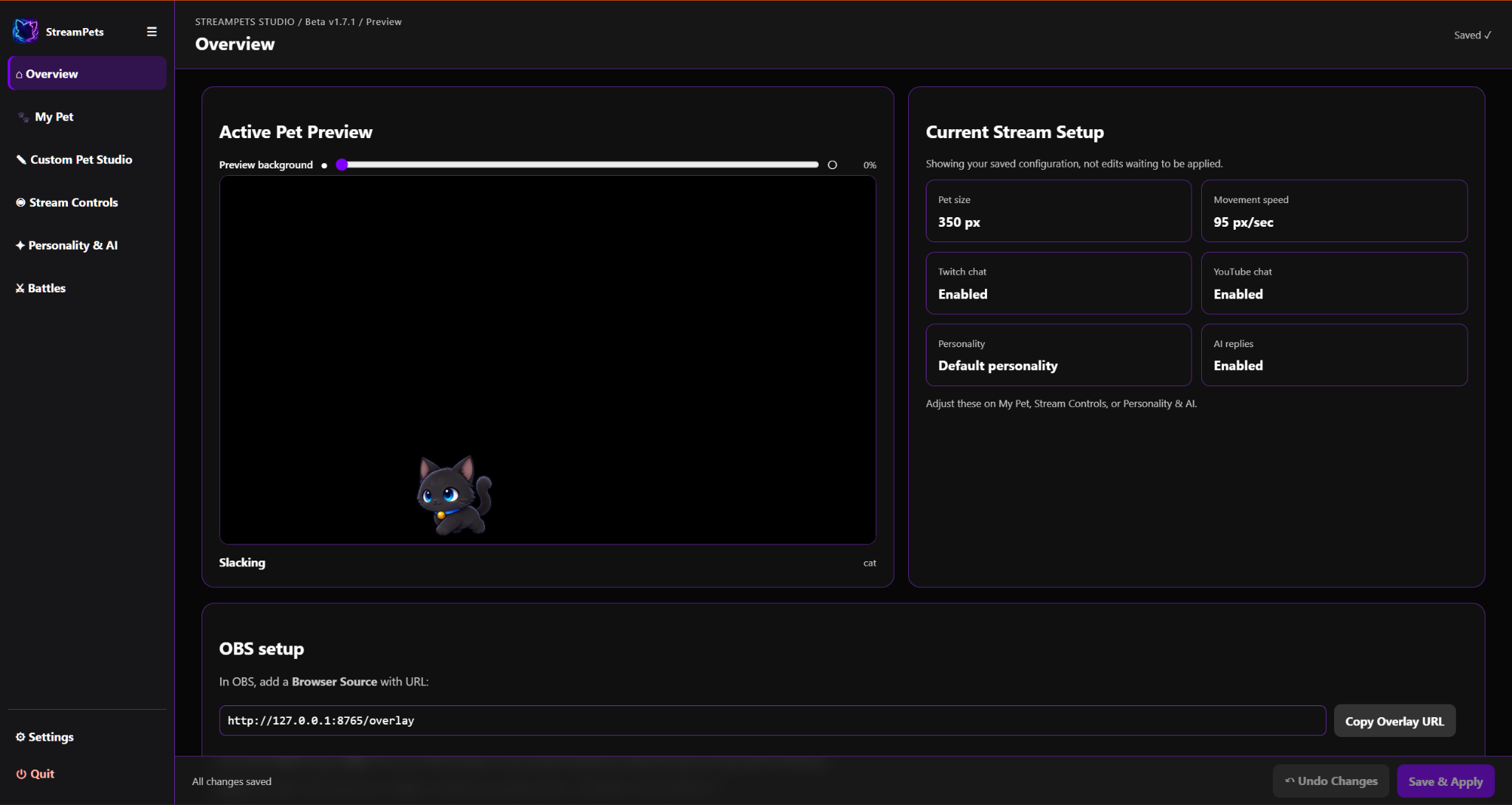Screen dimensions: 1512x805
Task: Adjust the Preview background slider handle
Action: [x=342, y=165]
